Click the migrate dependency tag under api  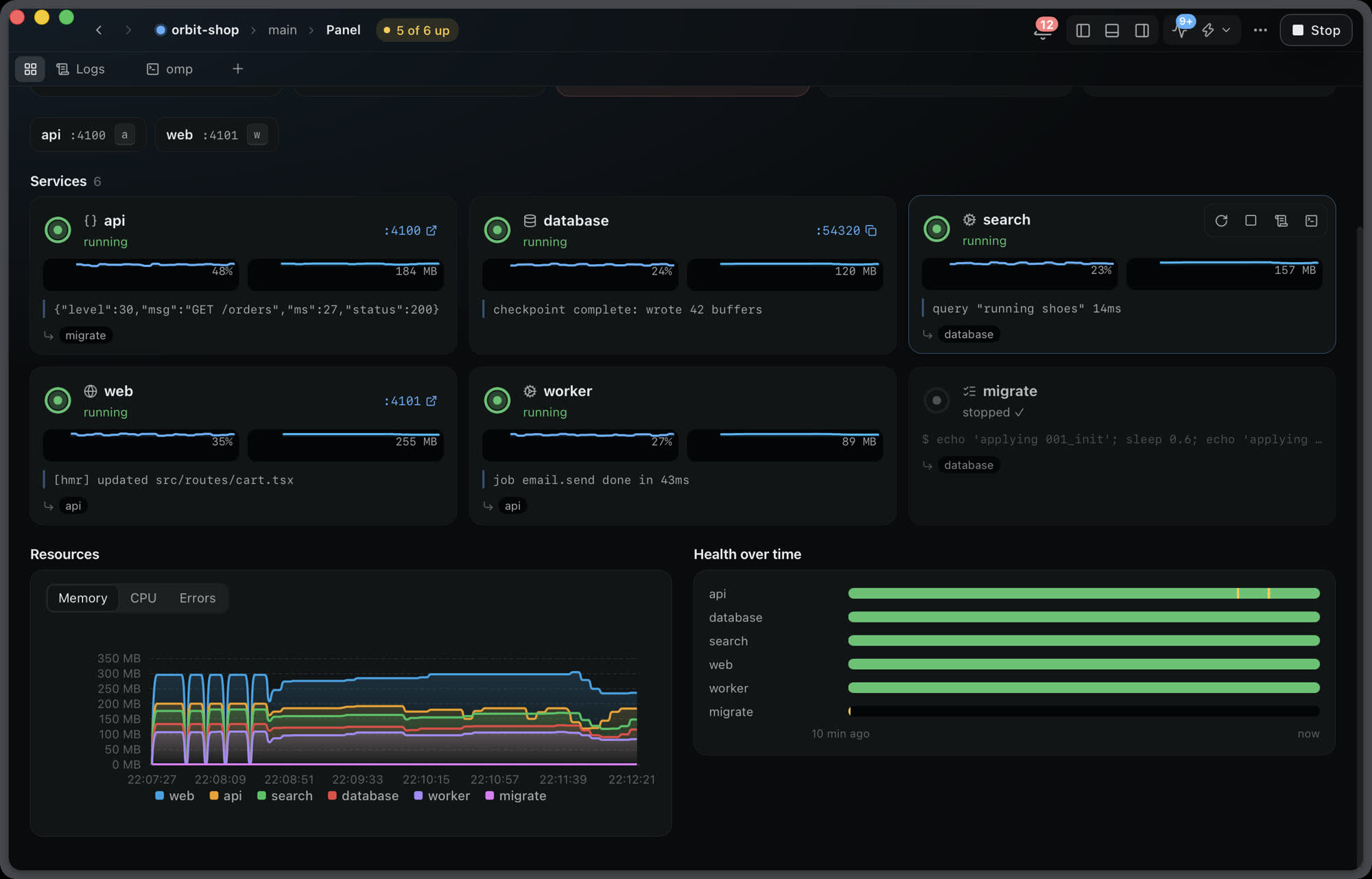(86, 335)
